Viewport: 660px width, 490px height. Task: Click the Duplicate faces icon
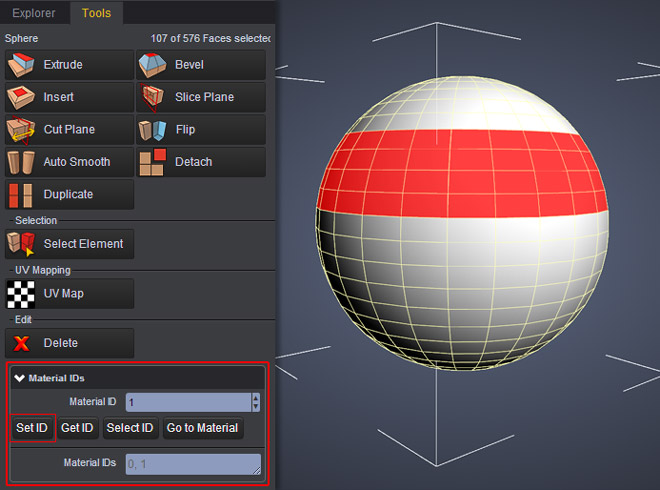coord(21,195)
